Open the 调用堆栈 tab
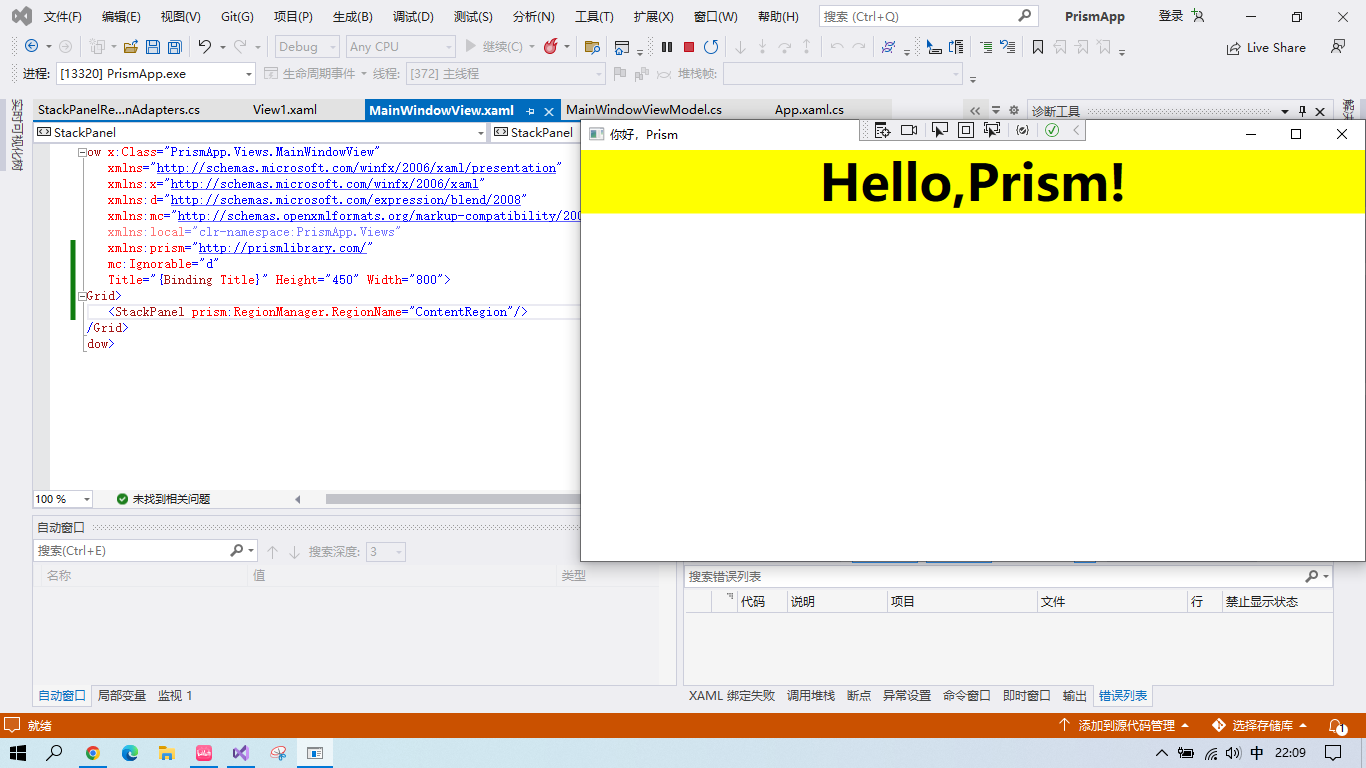Viewport: 1366px width, 768px height. click(x=810, y=696)
